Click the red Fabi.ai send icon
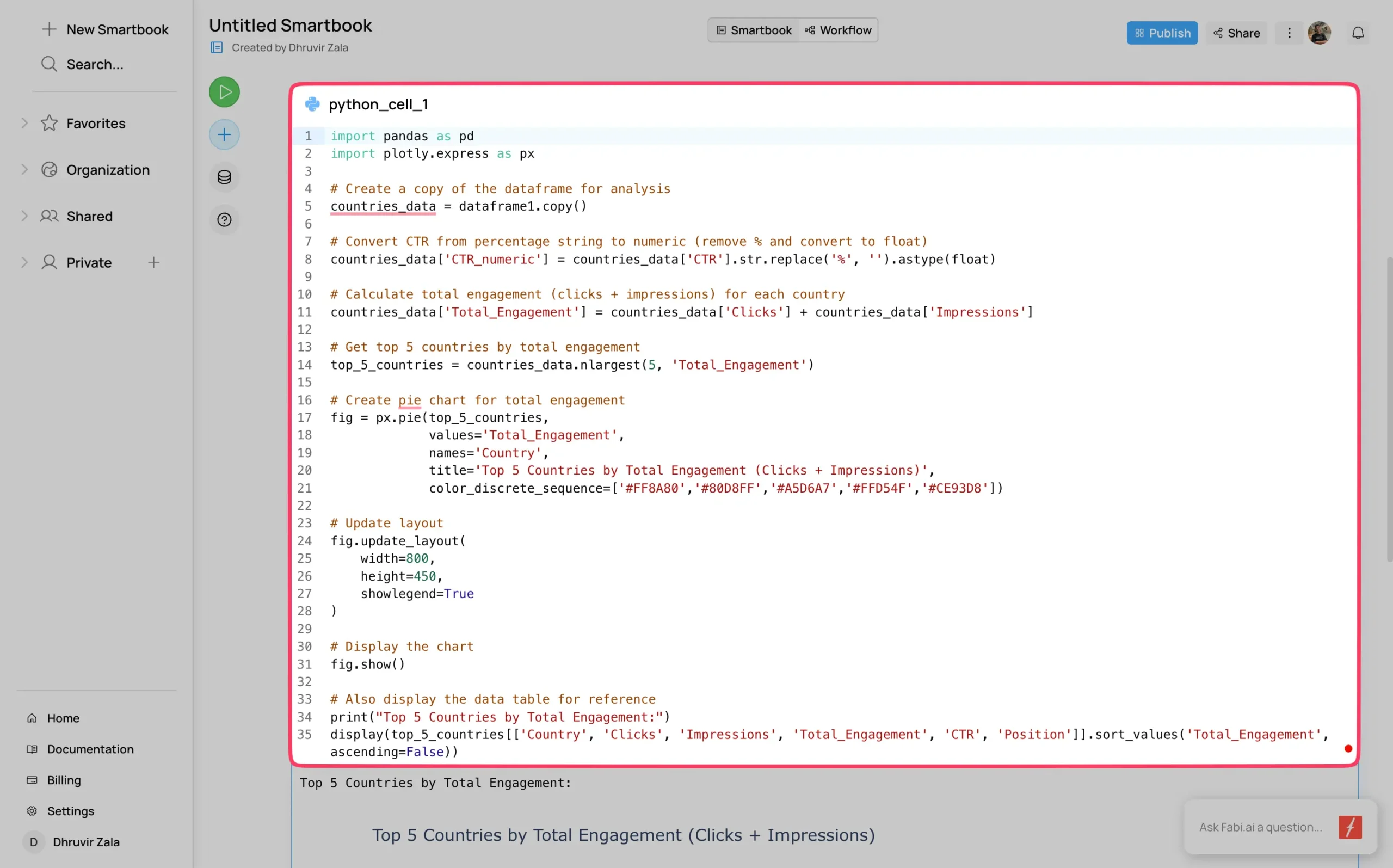Viewport: 1393px width, 868px height. [x=1349, y=827]
